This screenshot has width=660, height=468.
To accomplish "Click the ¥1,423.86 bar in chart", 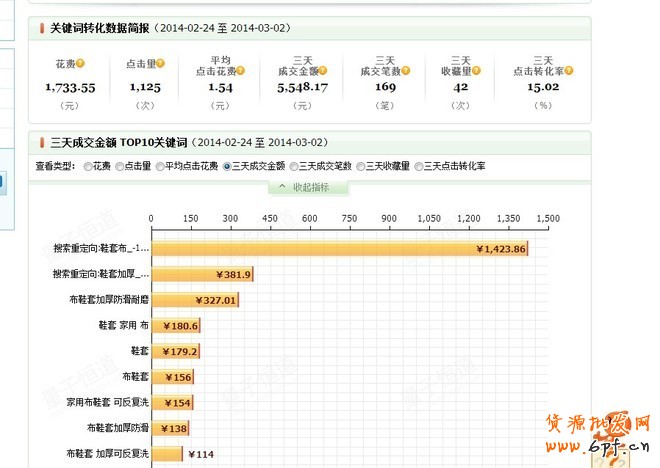I will point(339,249).
